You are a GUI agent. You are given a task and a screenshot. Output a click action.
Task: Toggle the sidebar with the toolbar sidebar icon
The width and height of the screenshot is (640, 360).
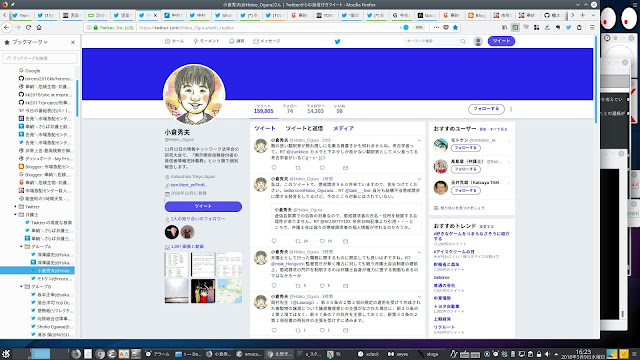[515, 27]
